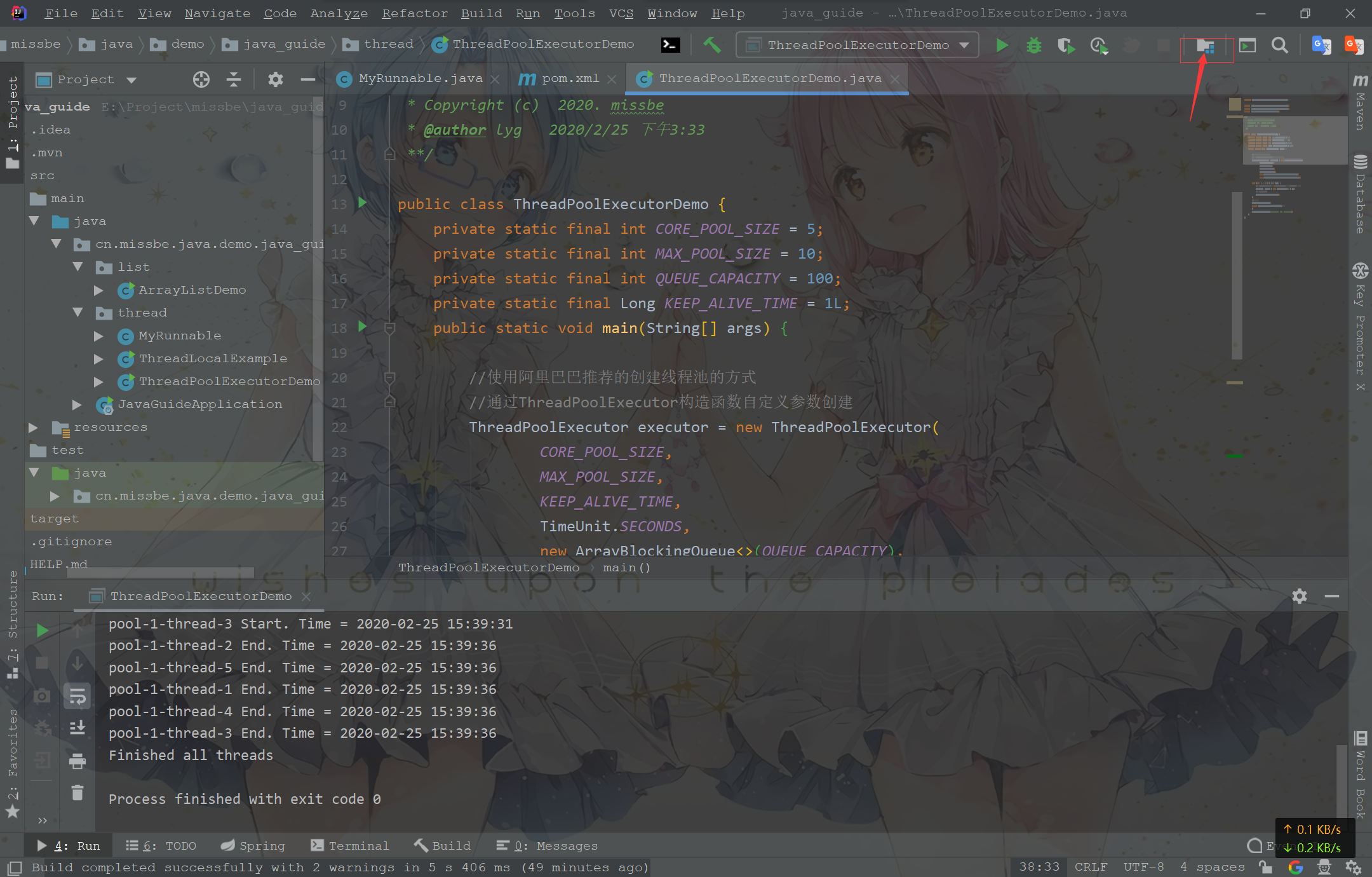Click main() in the breadcrumb bar
This screenshot has height=877, width=1372.
[x=626, y=567]
